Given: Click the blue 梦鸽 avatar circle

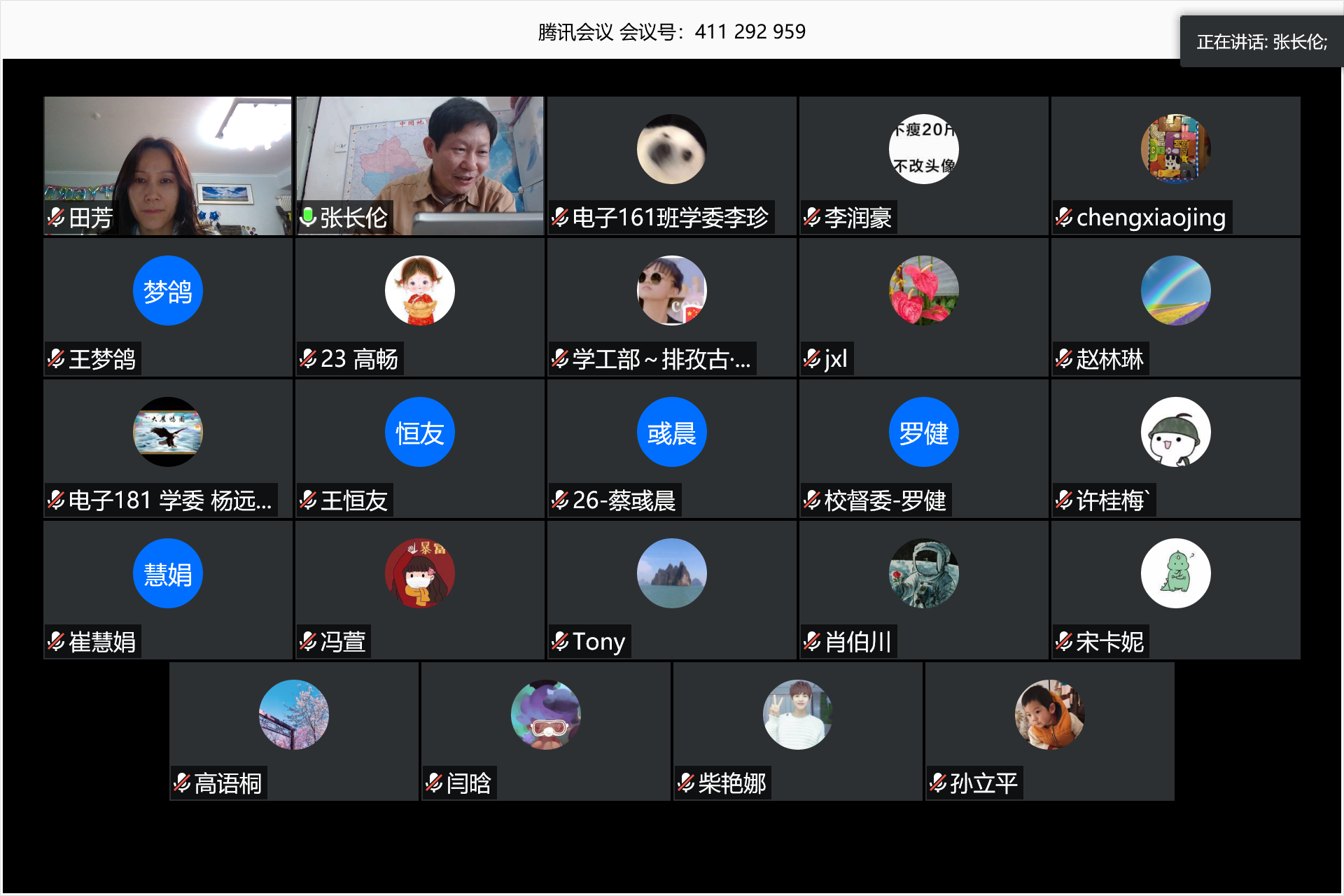Looking at the screenshot, I should tap(168, 290).
